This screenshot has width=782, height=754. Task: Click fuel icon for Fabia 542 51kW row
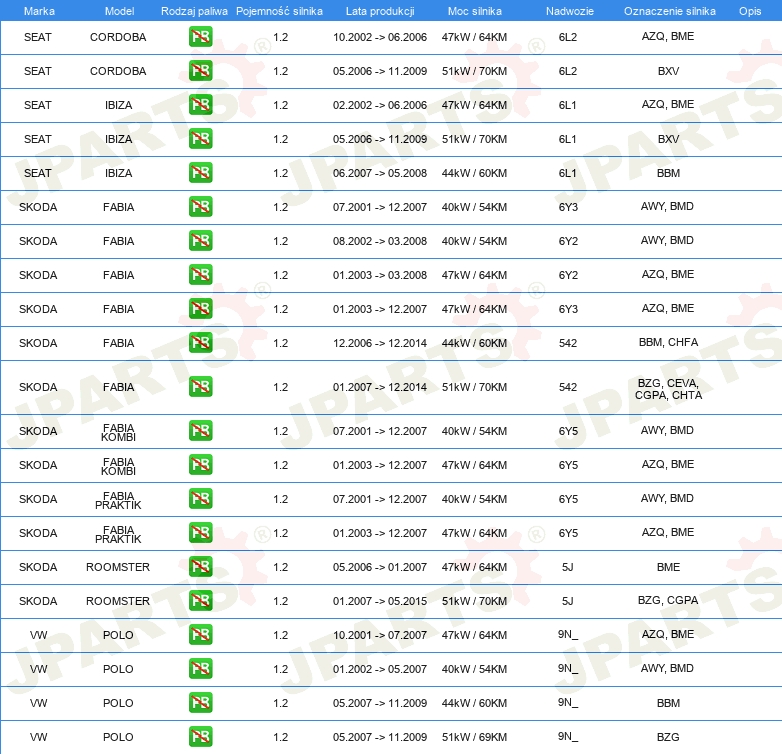tap(200, 387)
